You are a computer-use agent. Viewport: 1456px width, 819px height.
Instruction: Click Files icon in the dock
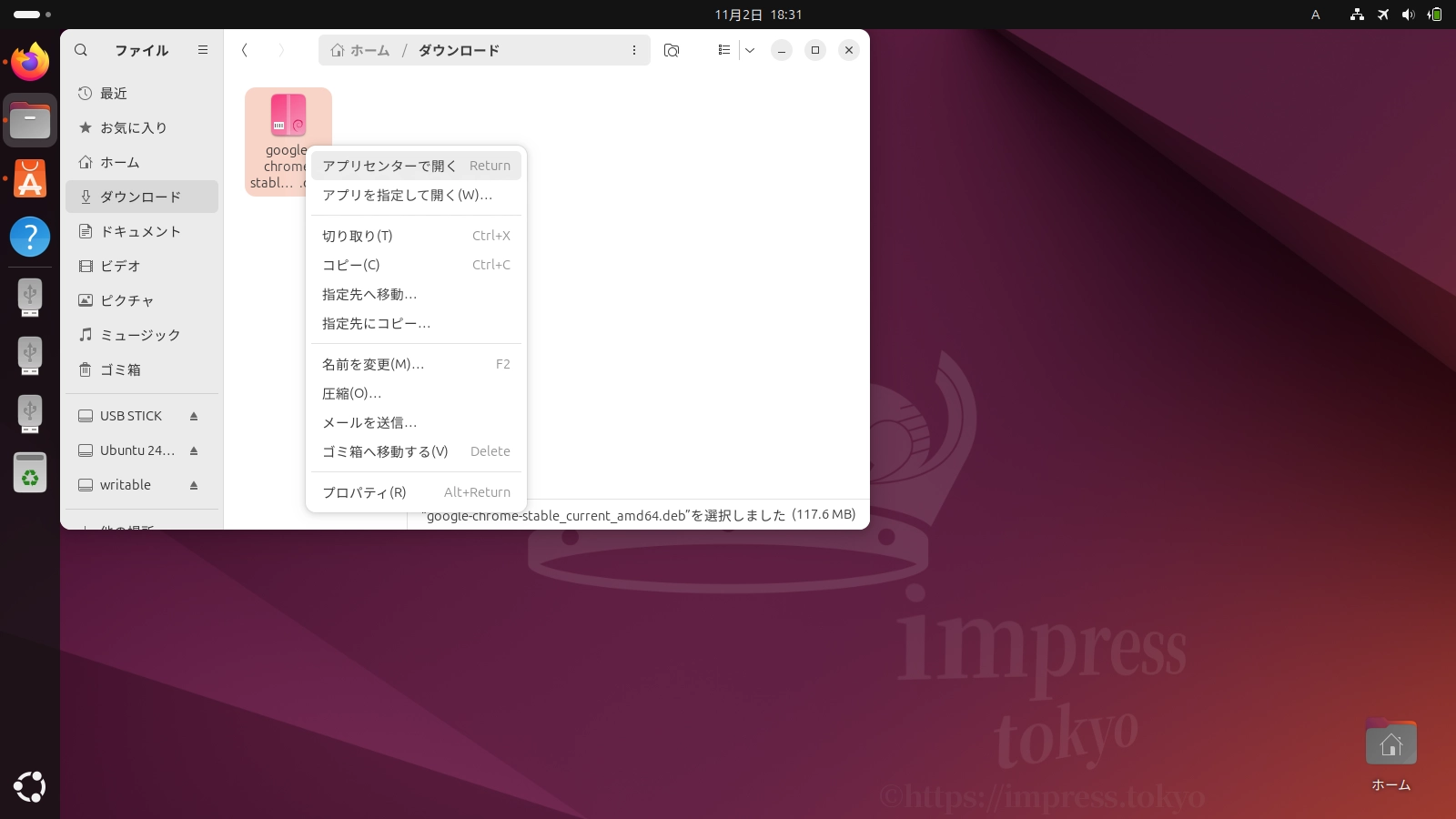[x=30, y=120]
